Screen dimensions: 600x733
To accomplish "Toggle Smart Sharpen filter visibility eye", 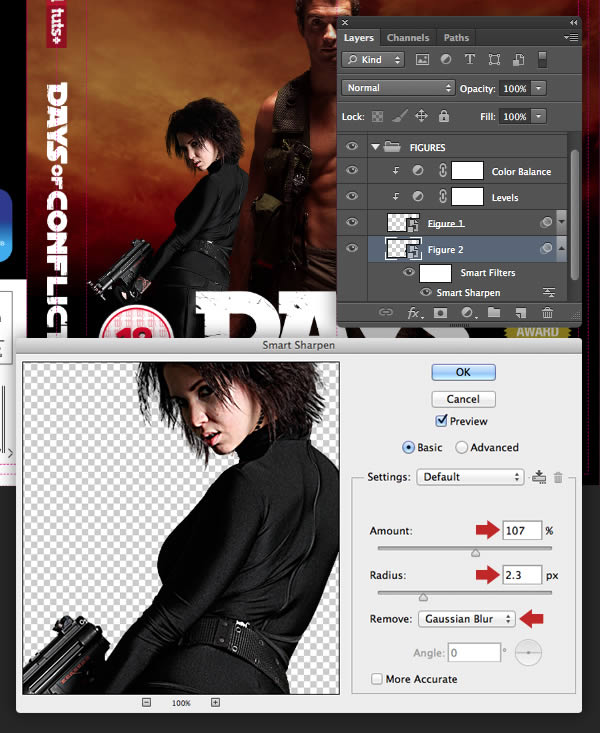I will click(x=426, y=292).
